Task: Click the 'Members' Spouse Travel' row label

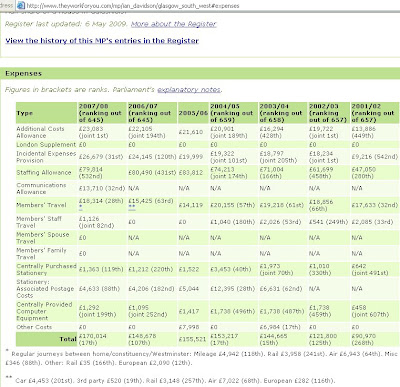Action: [43, 238]
